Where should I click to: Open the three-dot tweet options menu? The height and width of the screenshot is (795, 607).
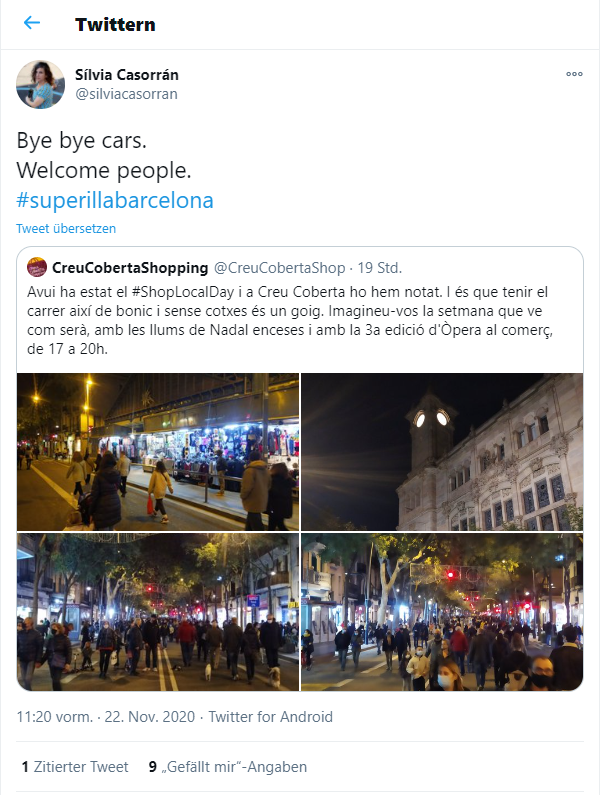574,74
